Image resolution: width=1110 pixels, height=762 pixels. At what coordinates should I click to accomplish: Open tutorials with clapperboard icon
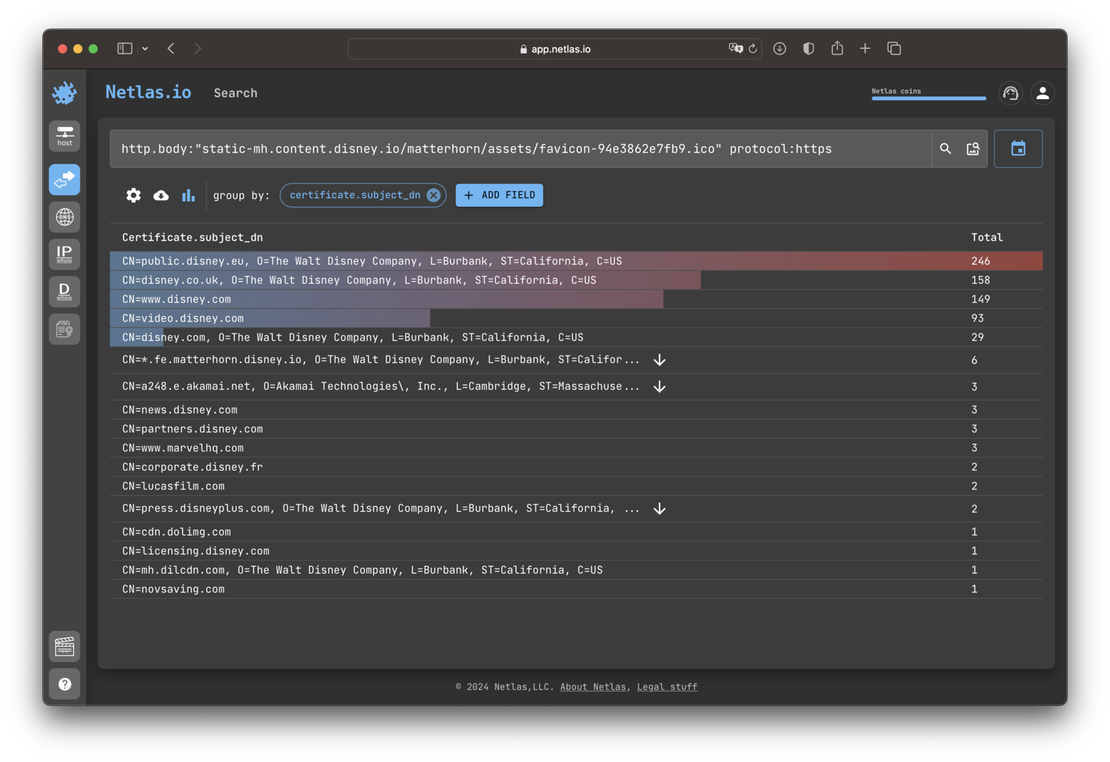[64, 646]
